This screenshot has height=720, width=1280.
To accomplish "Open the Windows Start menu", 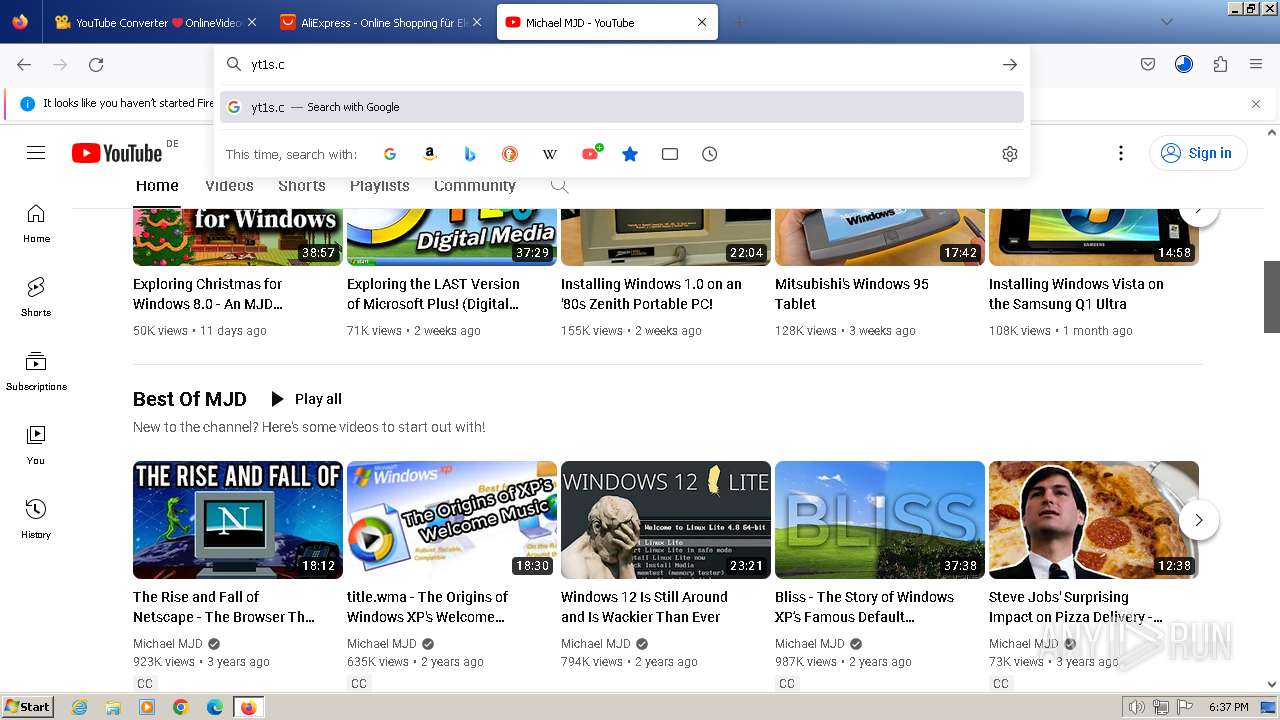I will tap(28, 707).
